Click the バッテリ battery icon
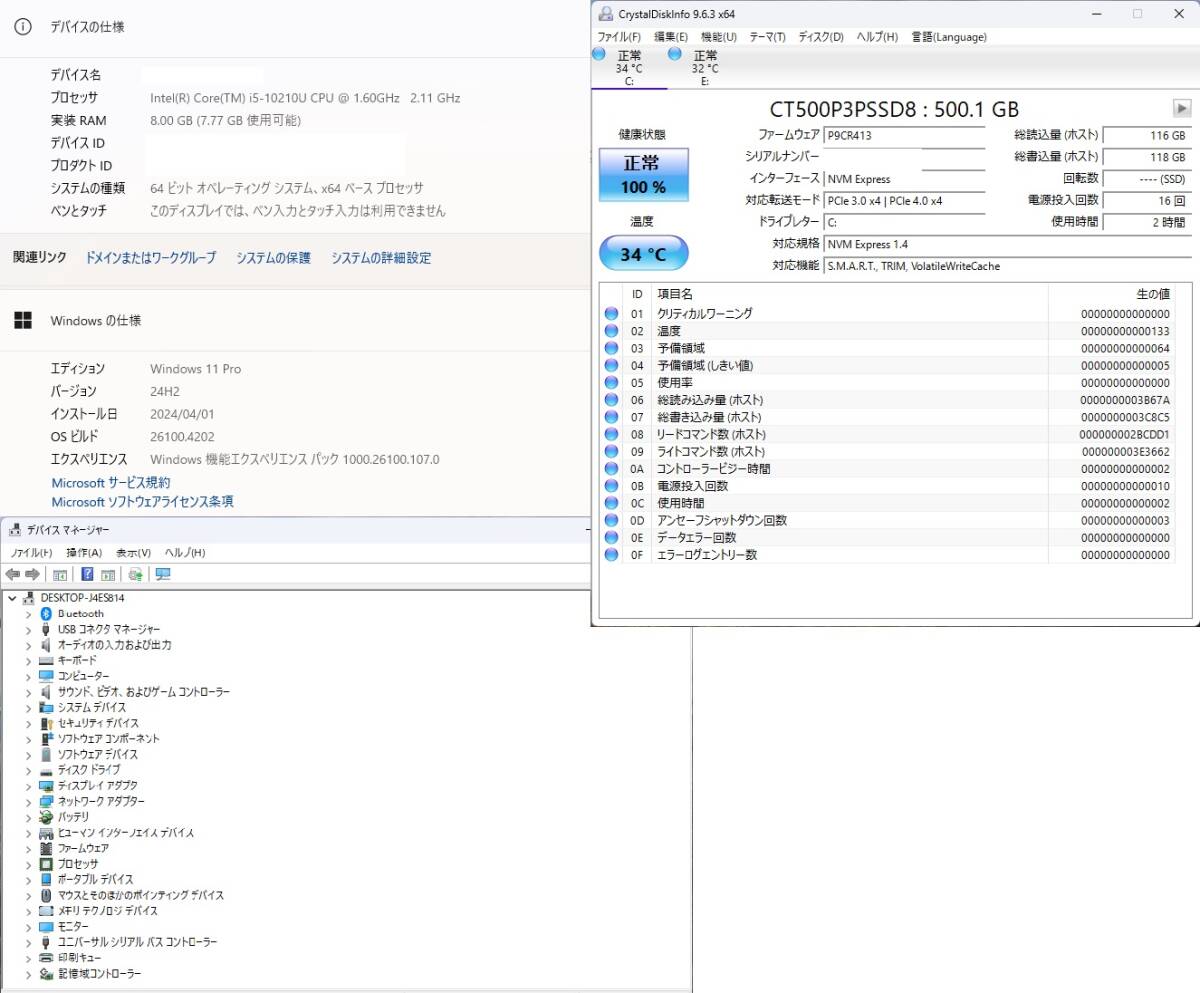 click(x=46, y=817)
